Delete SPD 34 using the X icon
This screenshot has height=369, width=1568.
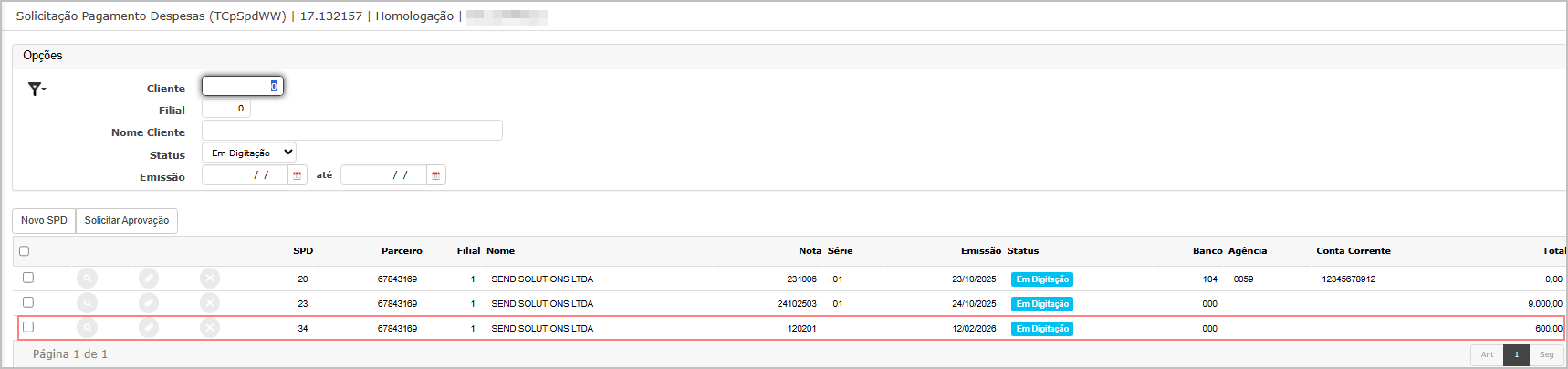tap(210, 328)
